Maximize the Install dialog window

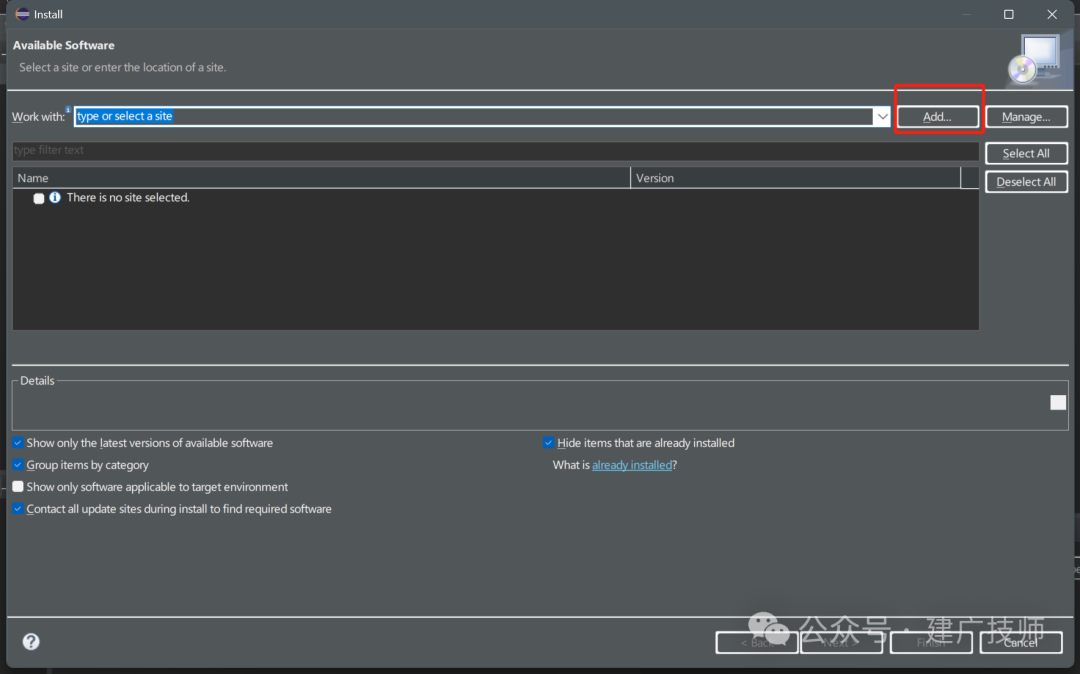(1008, 14)
